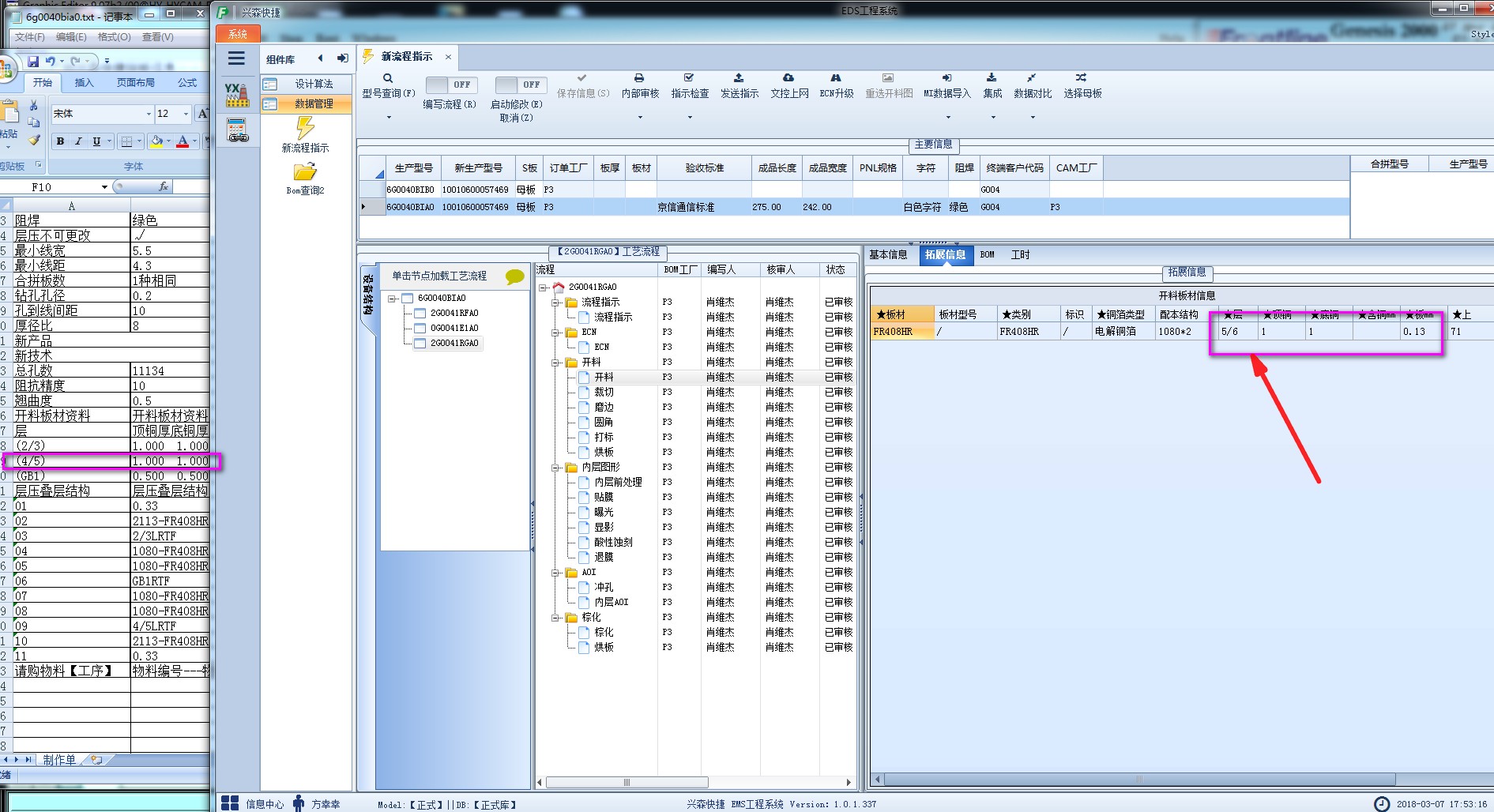
Task: Open the dropdown arrow below 指示检查
Action: click(690, 118)
